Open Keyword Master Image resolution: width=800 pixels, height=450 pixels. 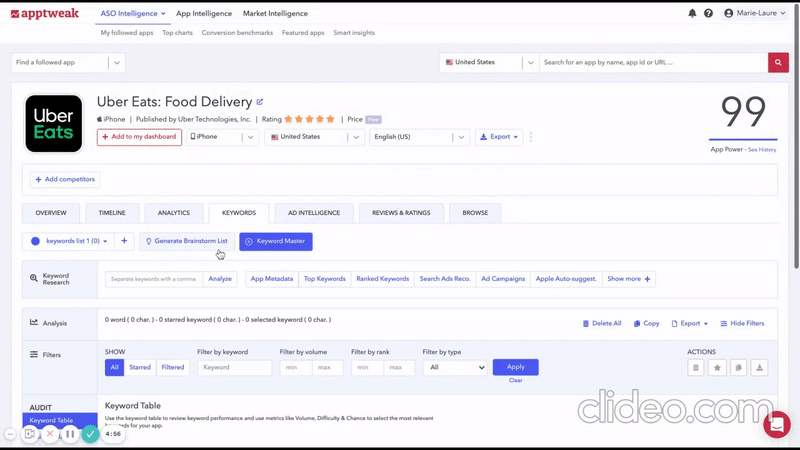(x=276, y=241)
